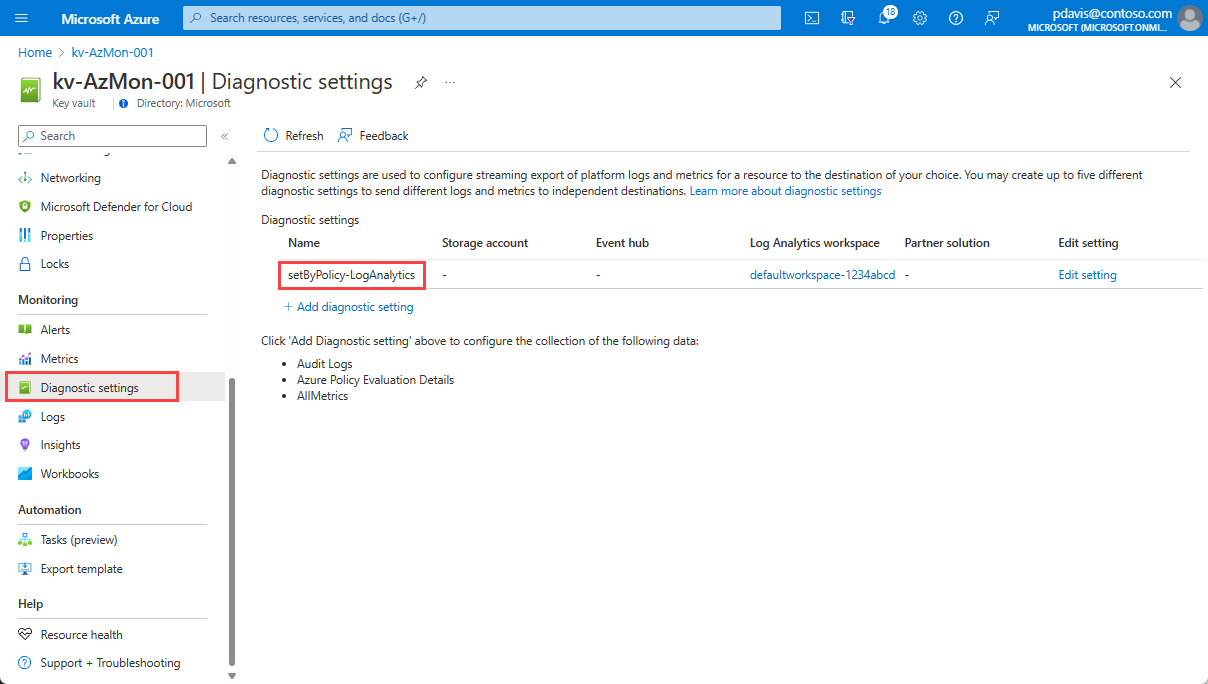Open Workbooks under Monitoring
Image resolution: width=1208 pixels, height=684 pixels.
point(70,474)
